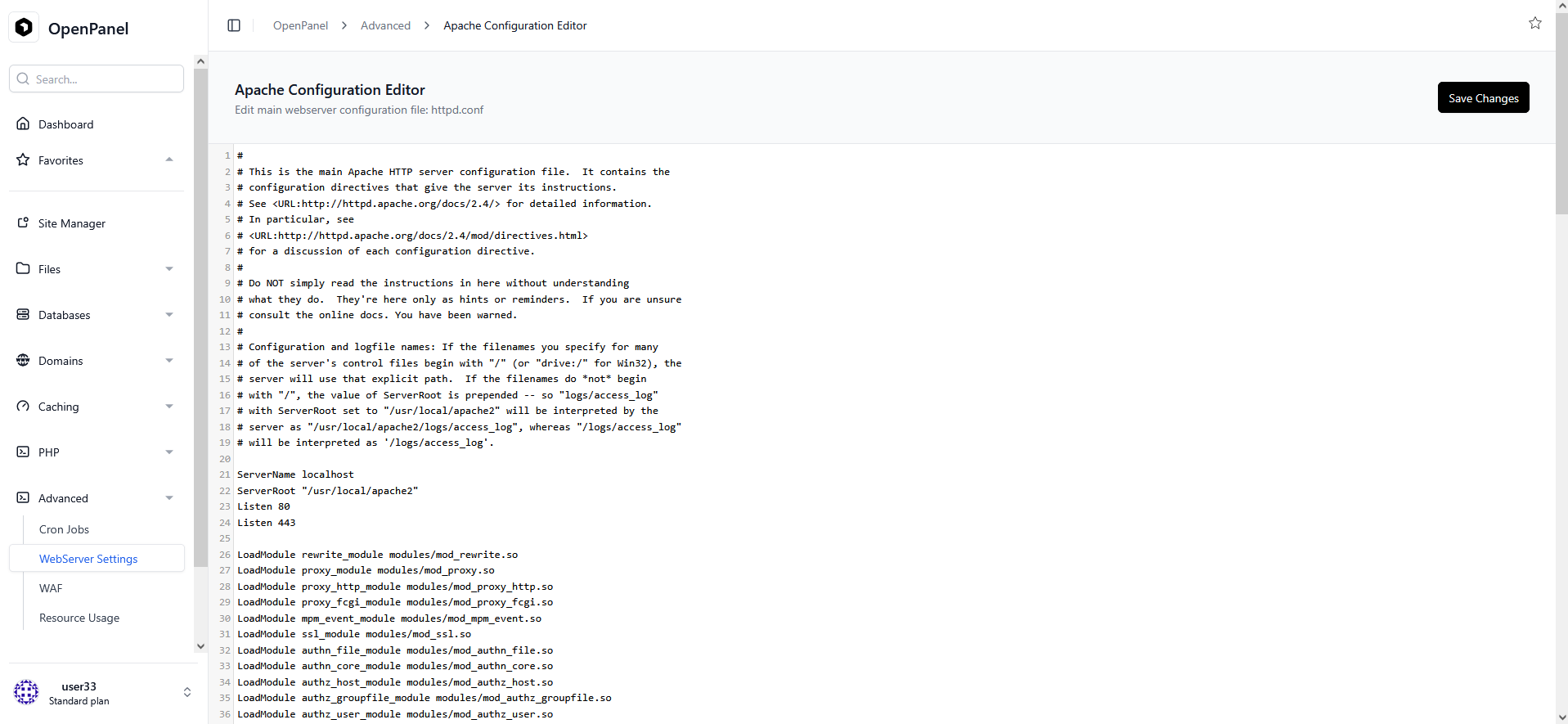1568x724 pixels.
Task: Open Resource Usage menu item
Action: coord(79,618)
